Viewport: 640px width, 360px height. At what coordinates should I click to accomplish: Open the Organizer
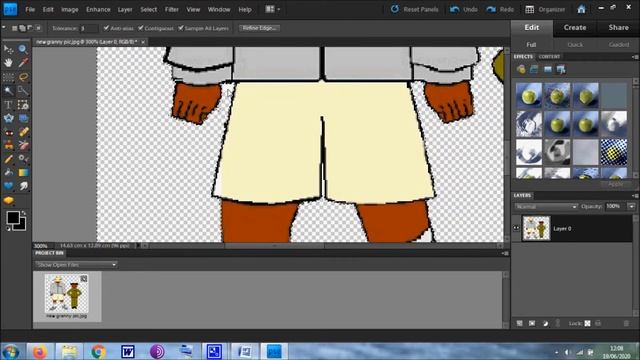545,9
